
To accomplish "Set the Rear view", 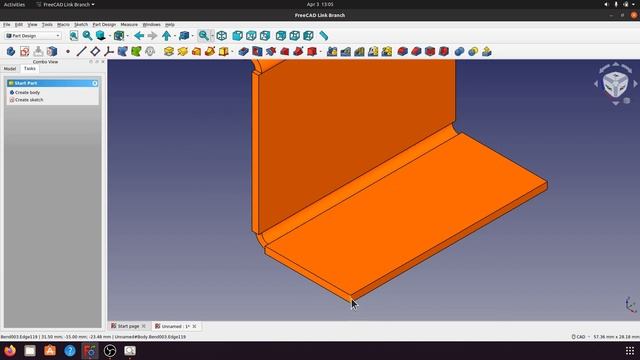I will [x=281, y=36].
